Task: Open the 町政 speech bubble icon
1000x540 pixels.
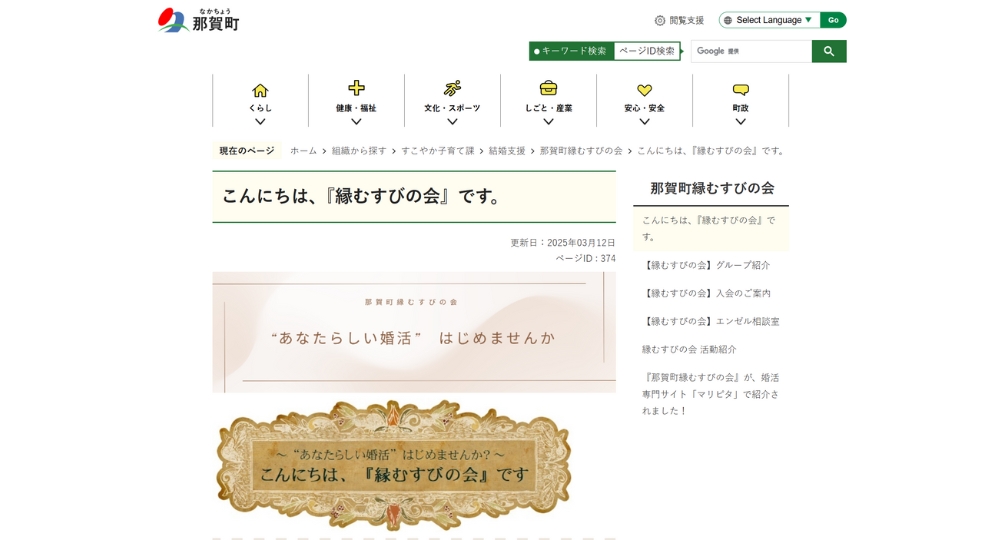Action: tap(740, 90)
